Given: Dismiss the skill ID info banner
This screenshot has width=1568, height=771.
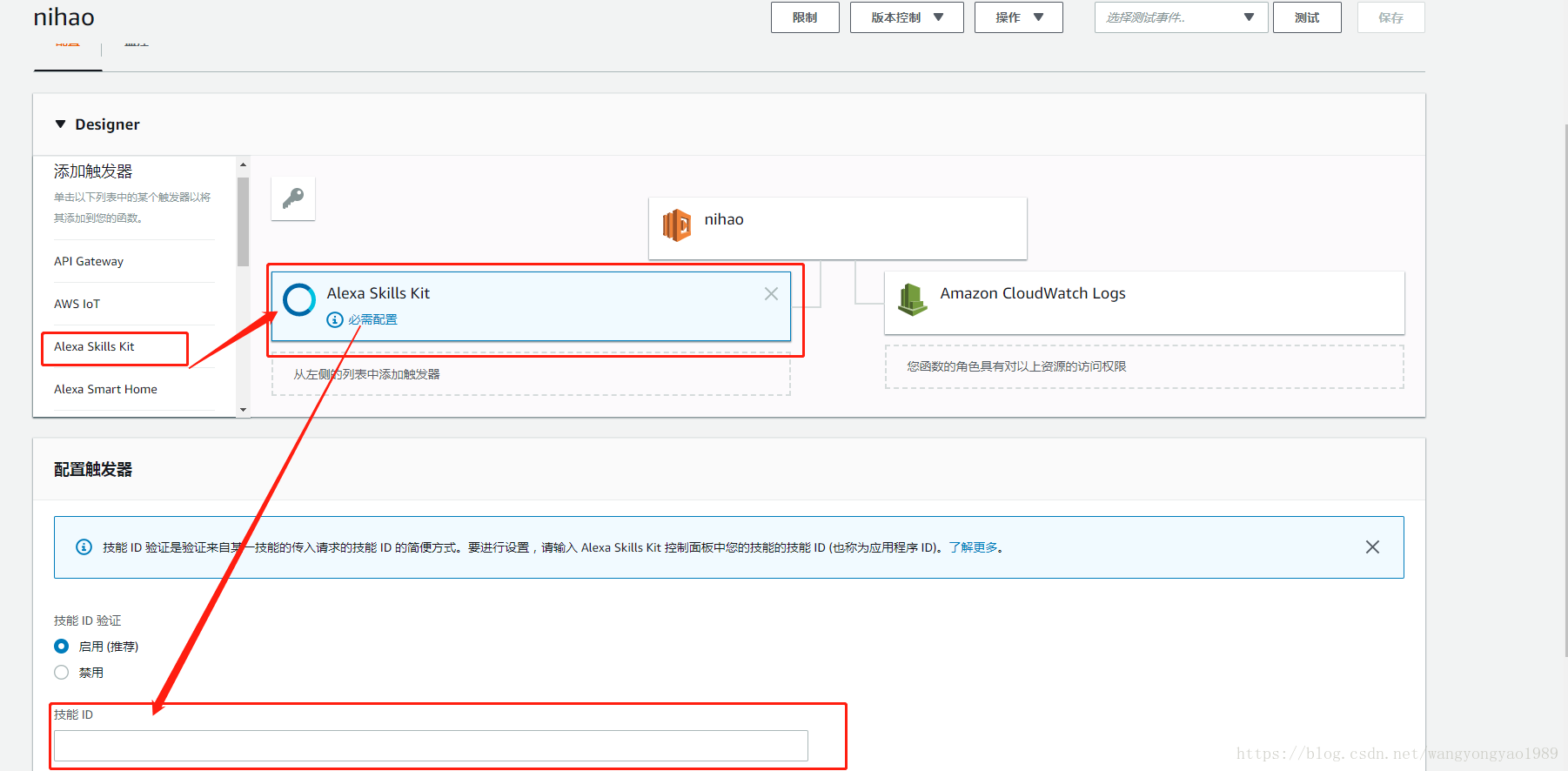Looking at the screenshot, I should [1372, 547].
